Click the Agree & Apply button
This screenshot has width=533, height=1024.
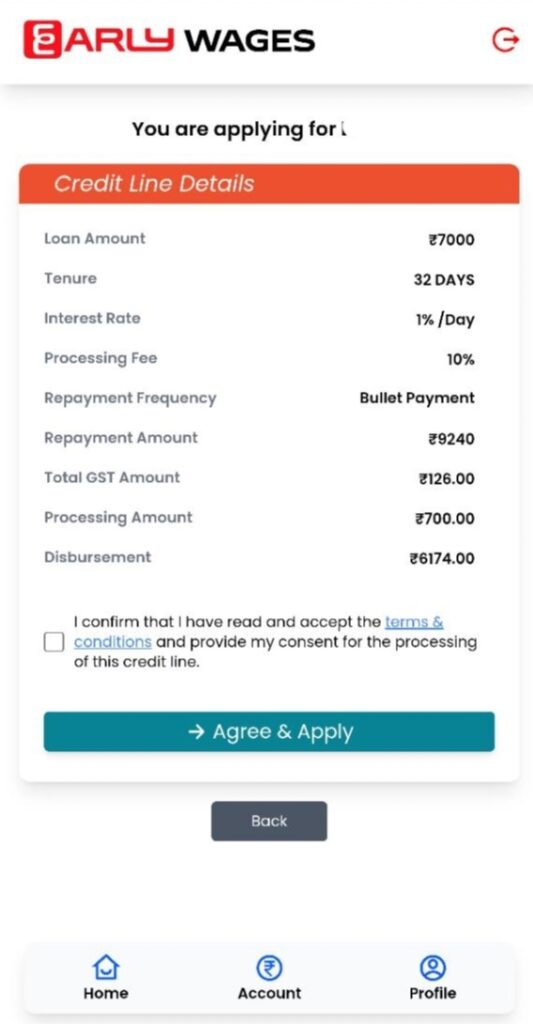tap(269, 731)
